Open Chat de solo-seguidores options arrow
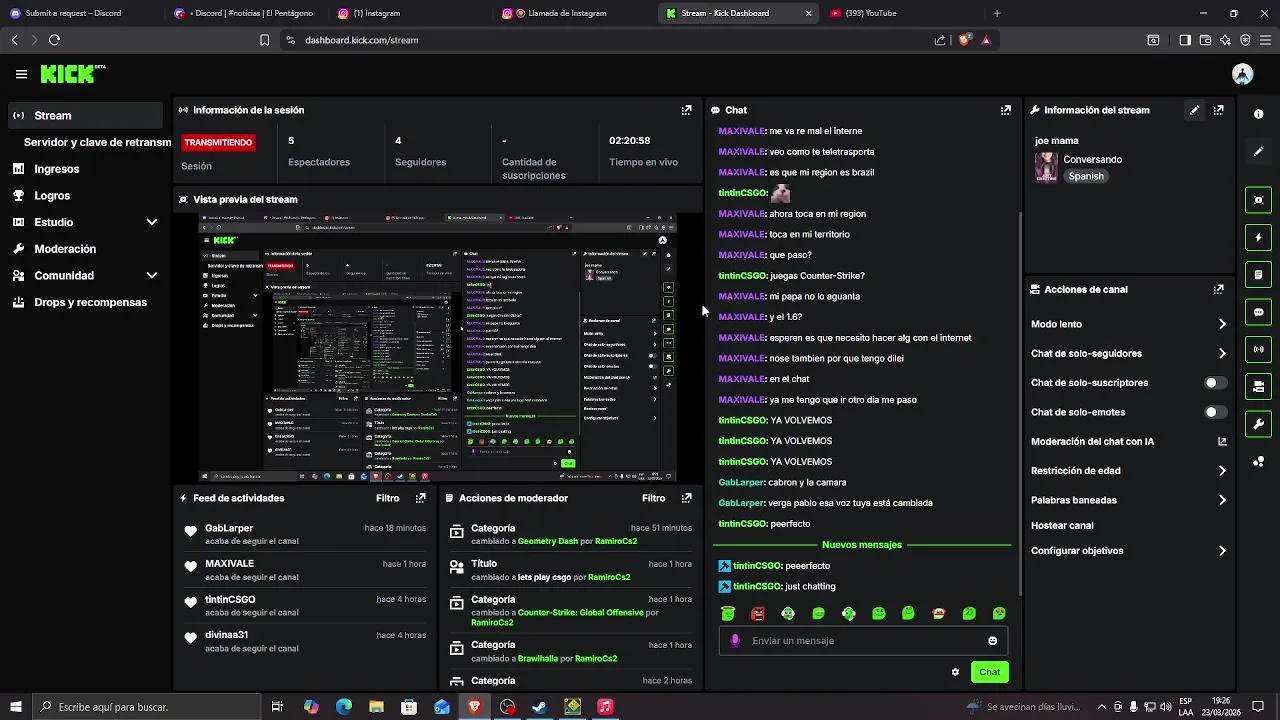Viewport: 1280px width, 720px height. tap(1221, 353)
